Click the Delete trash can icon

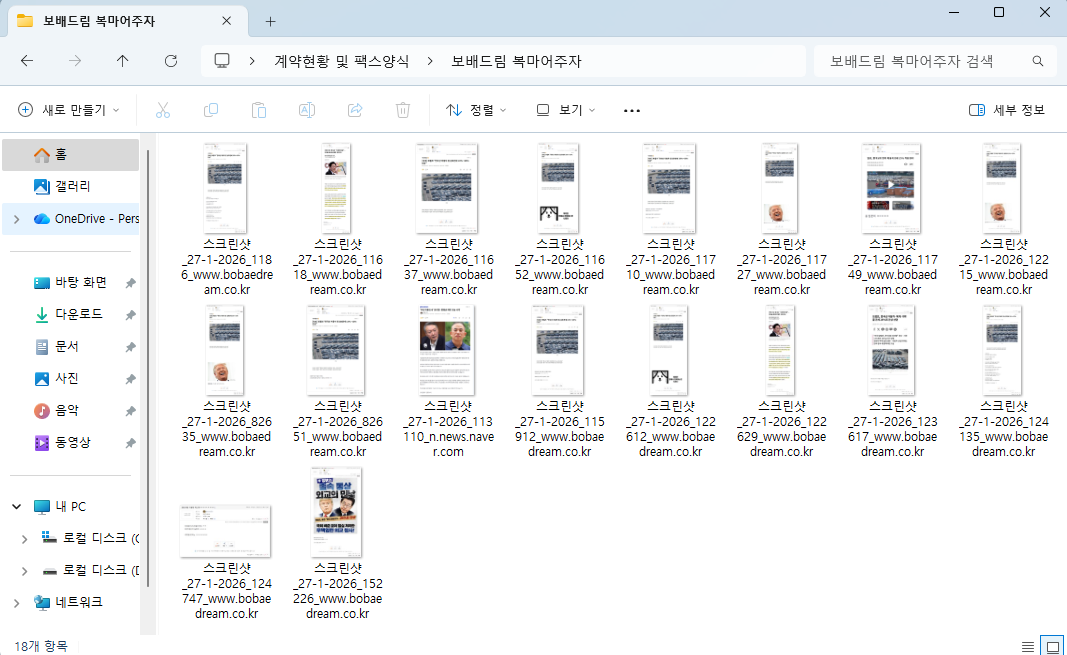pyautogui.click(x=403, y=110)
